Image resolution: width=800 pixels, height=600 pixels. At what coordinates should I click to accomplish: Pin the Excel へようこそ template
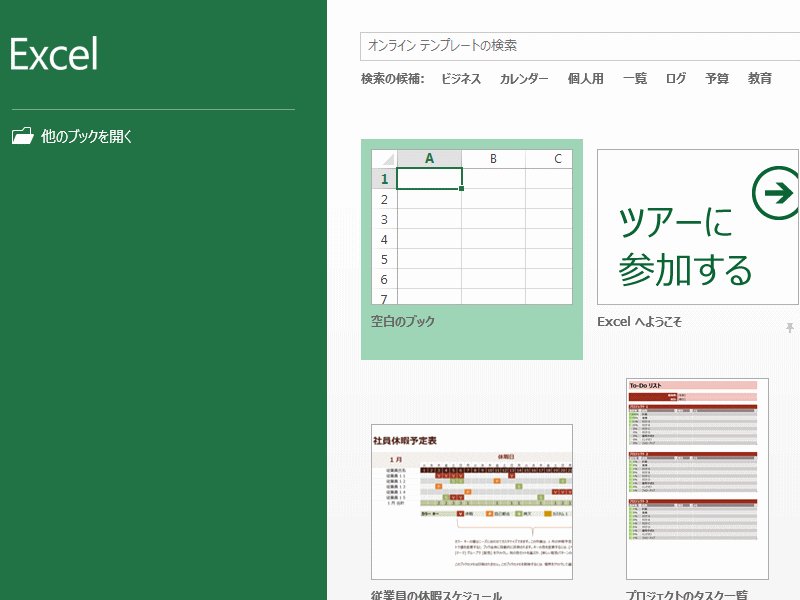pos(790,328)
